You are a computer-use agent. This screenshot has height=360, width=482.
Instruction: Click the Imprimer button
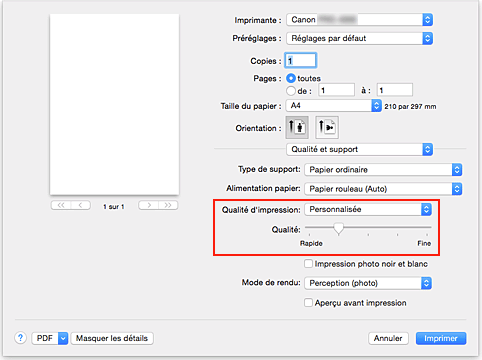pyautogui.click(x=441, y=338)
